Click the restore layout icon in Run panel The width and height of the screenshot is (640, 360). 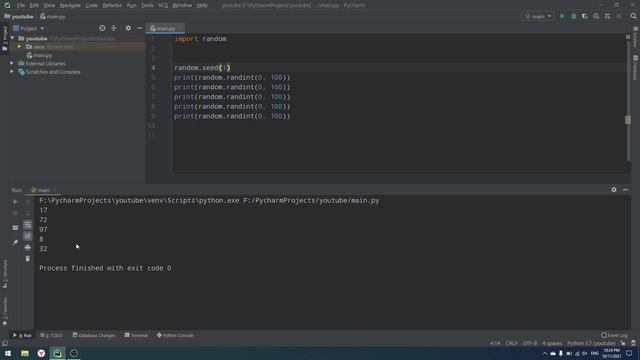click(15, 228)
